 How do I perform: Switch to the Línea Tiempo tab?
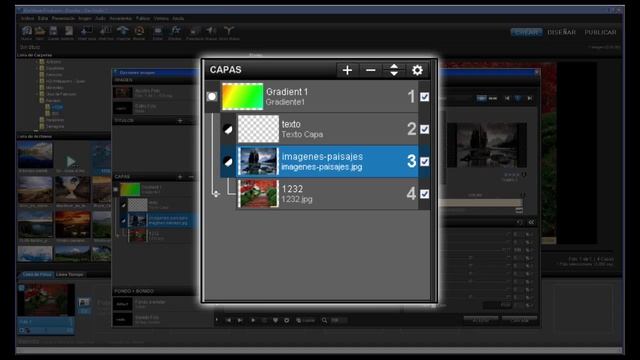click(x=69, y=274)
